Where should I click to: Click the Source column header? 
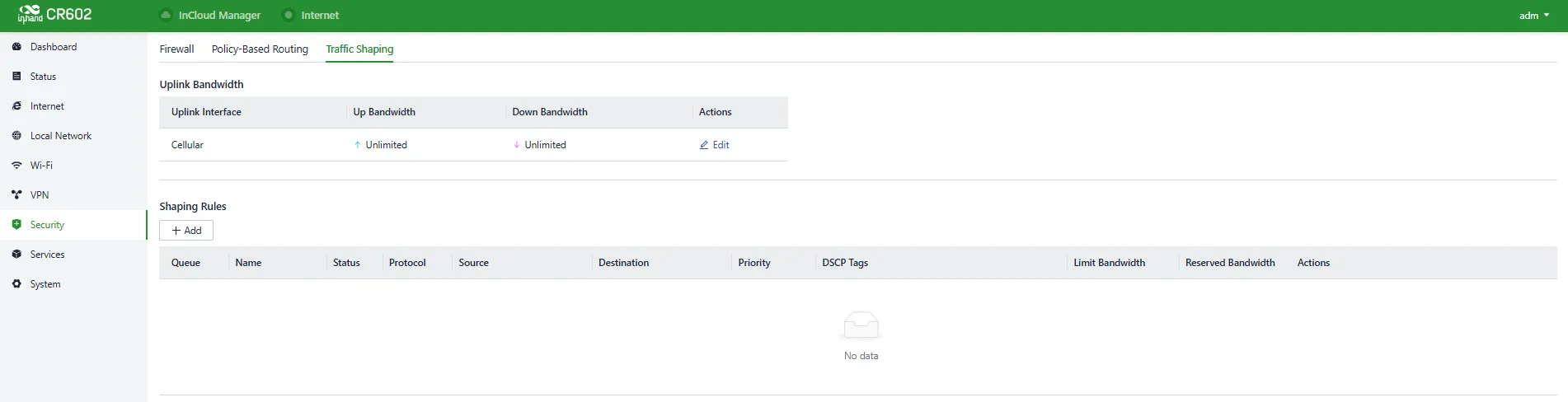473,263
